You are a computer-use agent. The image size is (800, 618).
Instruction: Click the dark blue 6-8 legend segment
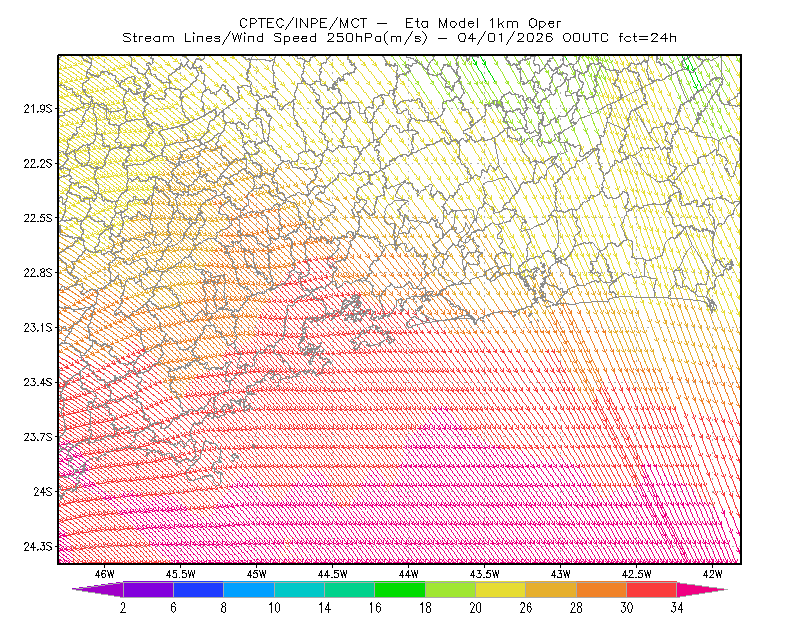198,589
